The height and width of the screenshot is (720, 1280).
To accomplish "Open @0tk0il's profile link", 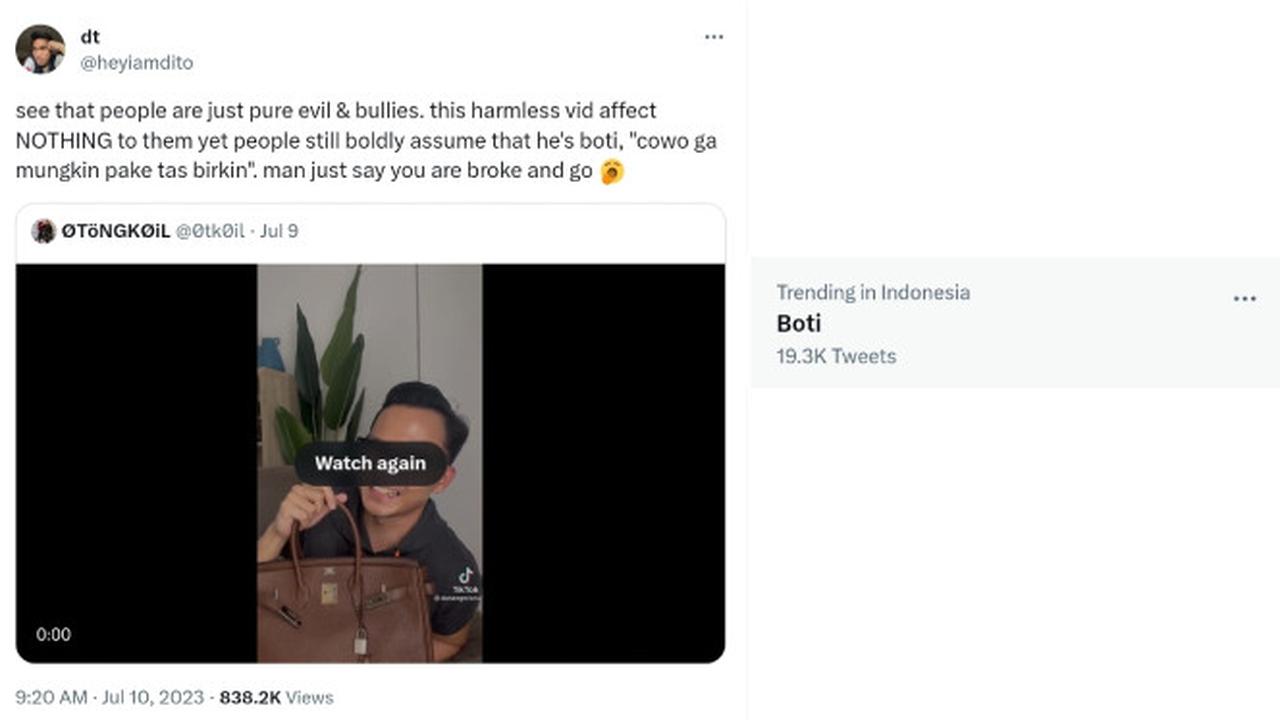I will (x=208, y=231).
